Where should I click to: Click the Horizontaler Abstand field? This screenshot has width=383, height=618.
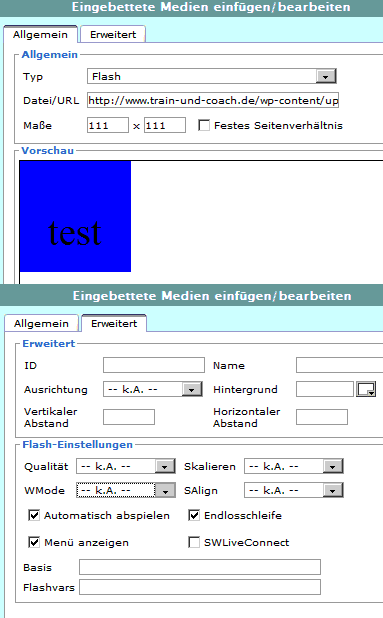point(322,417)
